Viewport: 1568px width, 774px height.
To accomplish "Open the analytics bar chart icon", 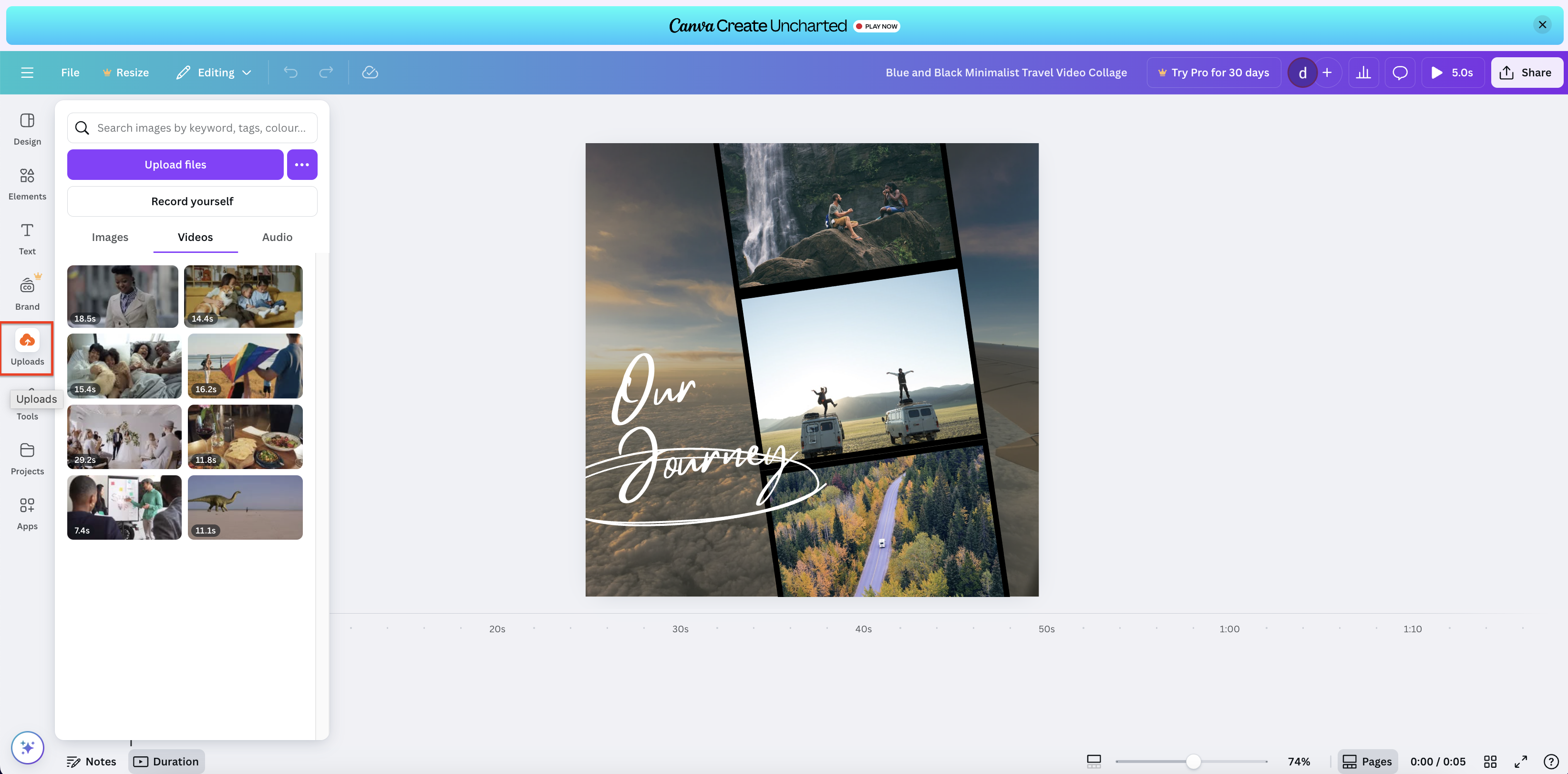I will click(1363, 73).
